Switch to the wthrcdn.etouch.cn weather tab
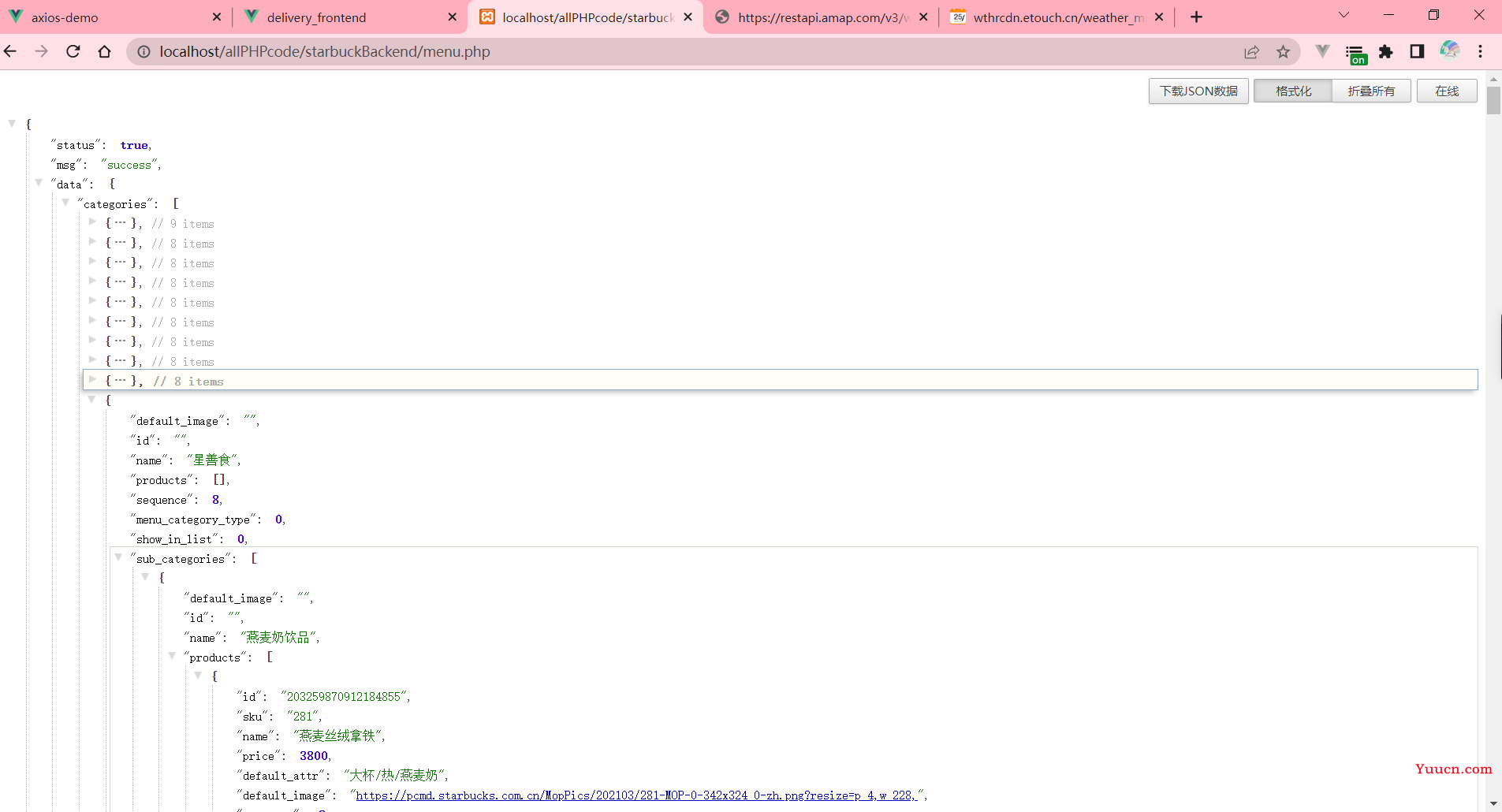This screenshot has width=1502, height=812. pos(1057,17)
